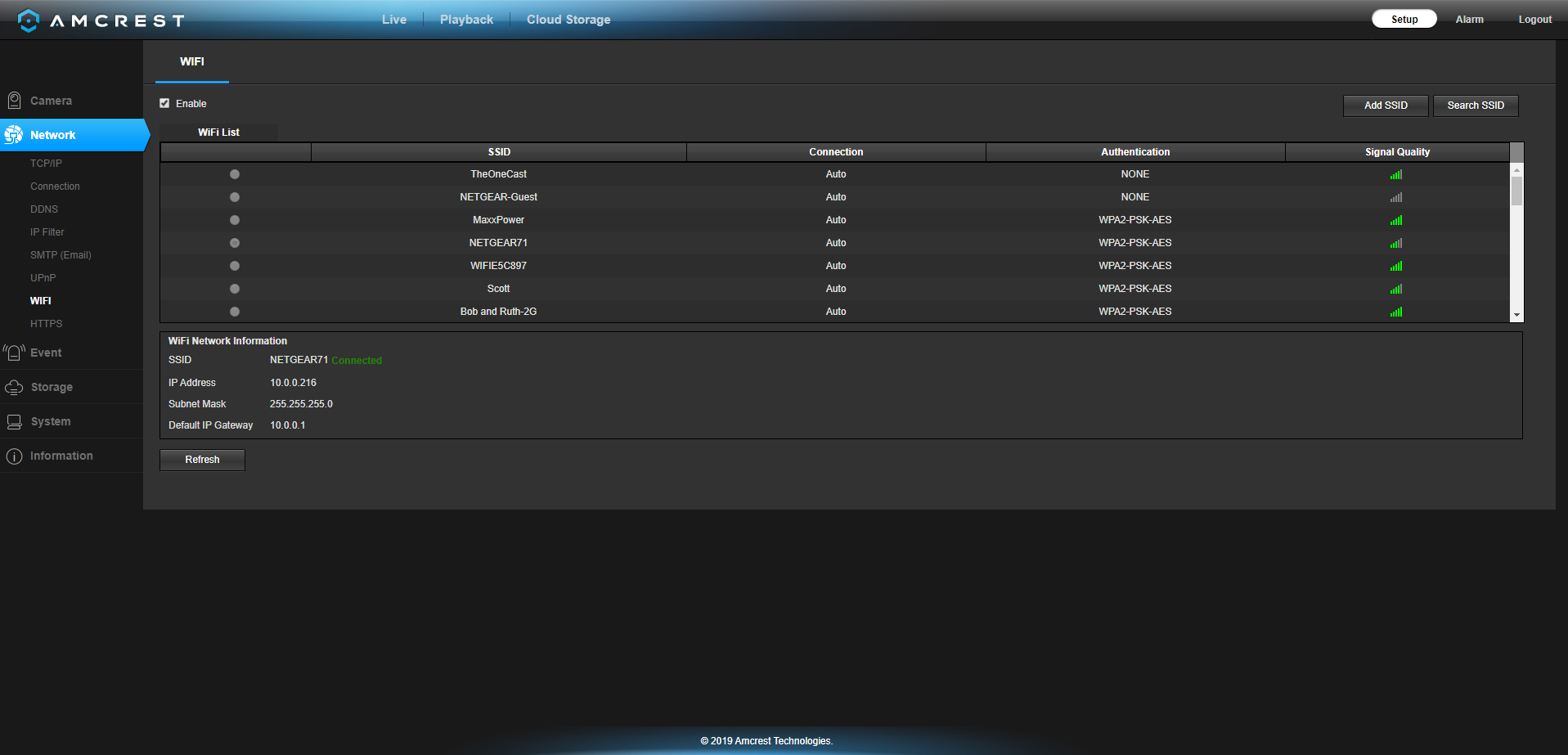The height and width of the screenshot is (755, 1568).
Task: Open the TCP/IP submenu item
Action: [46, 164]
